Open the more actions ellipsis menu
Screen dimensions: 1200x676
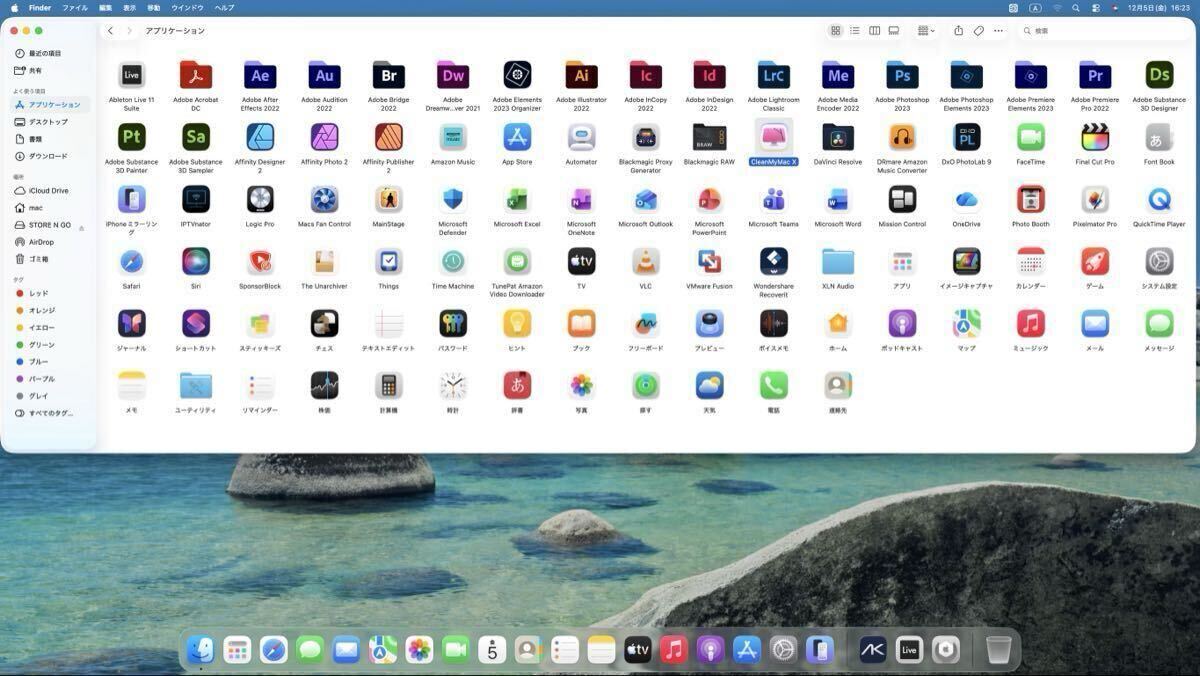pos(998,31)
